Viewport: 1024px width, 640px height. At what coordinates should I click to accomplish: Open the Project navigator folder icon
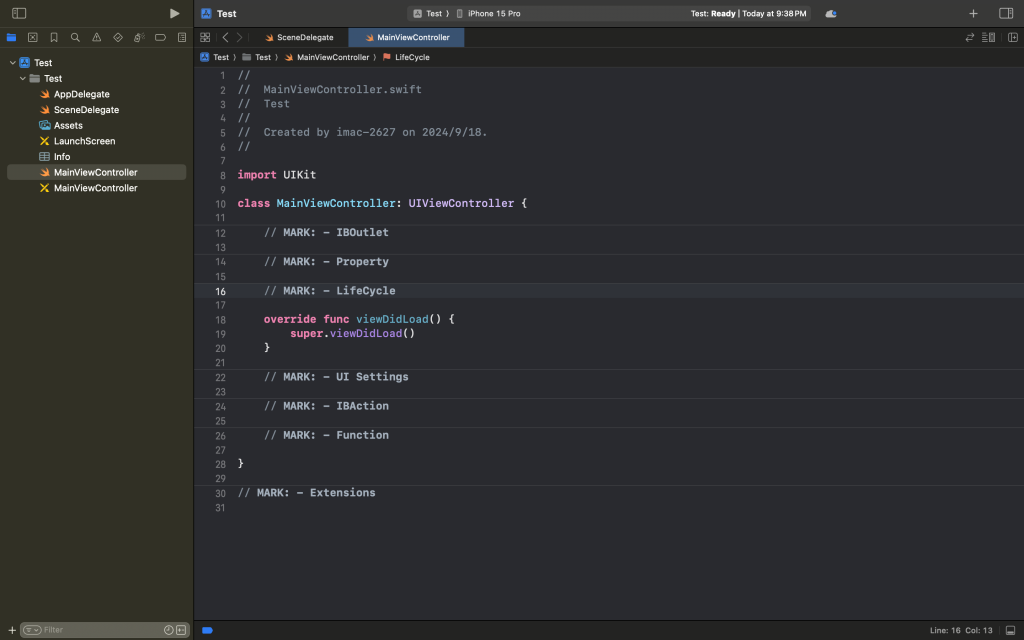pyautogui.click(x=11, y=37)
